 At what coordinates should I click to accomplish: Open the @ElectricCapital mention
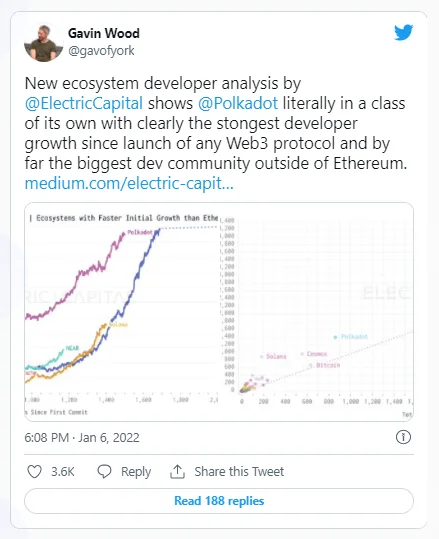(x=84, y=103)
